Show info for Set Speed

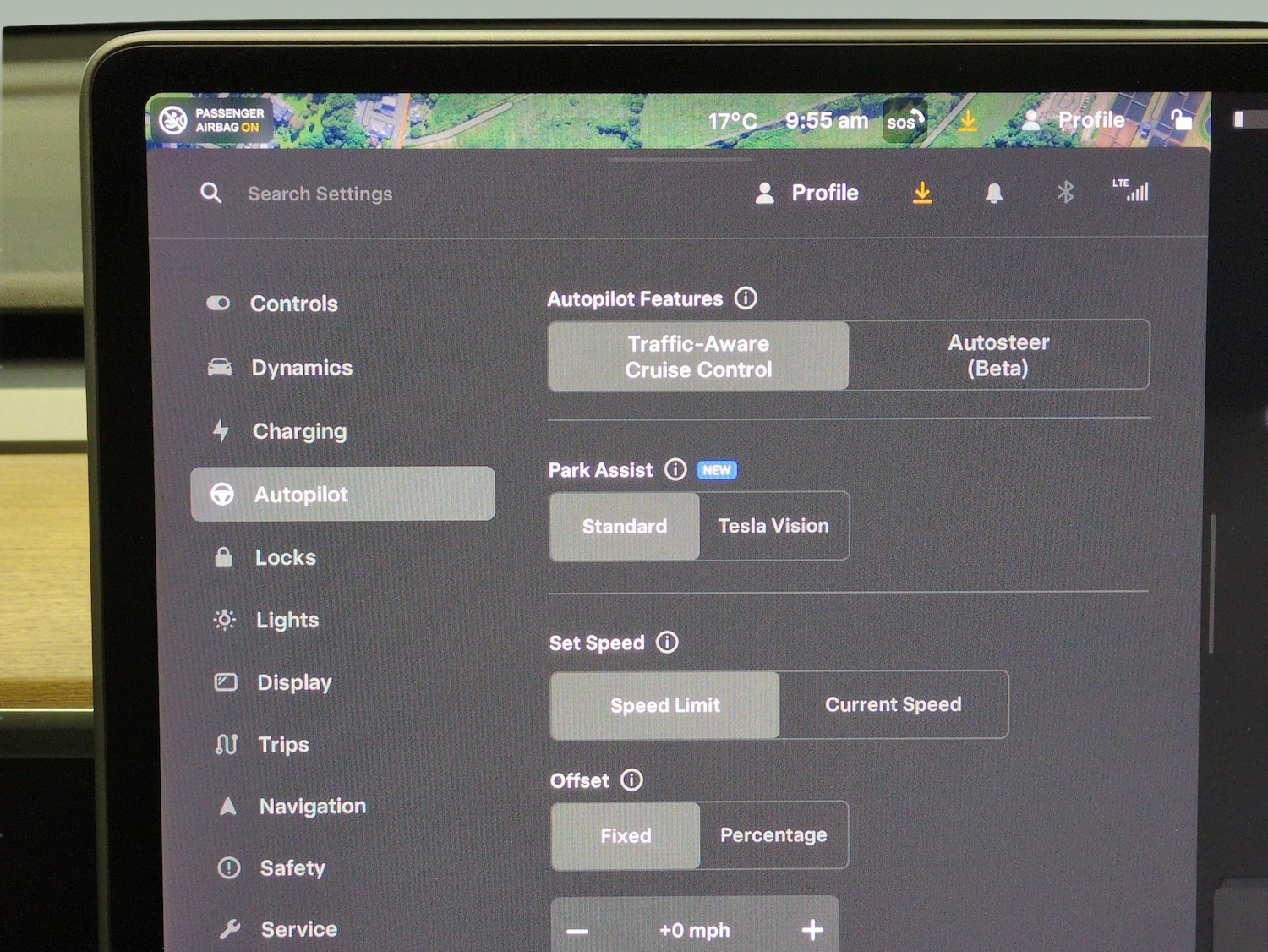(667, 643)
